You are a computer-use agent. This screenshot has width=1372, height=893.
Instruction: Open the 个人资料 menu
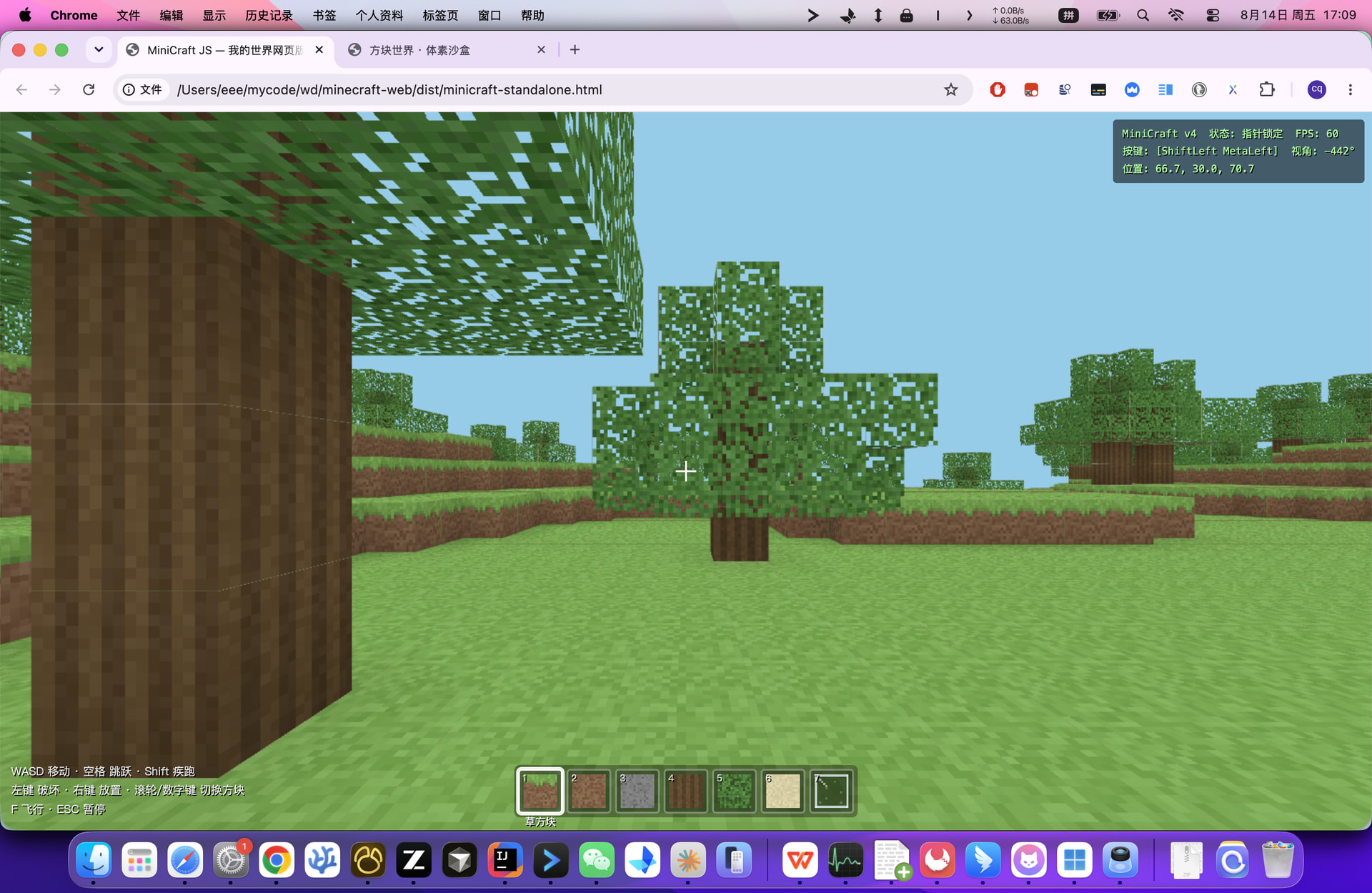pyautogui.click(x=379, y=15)
